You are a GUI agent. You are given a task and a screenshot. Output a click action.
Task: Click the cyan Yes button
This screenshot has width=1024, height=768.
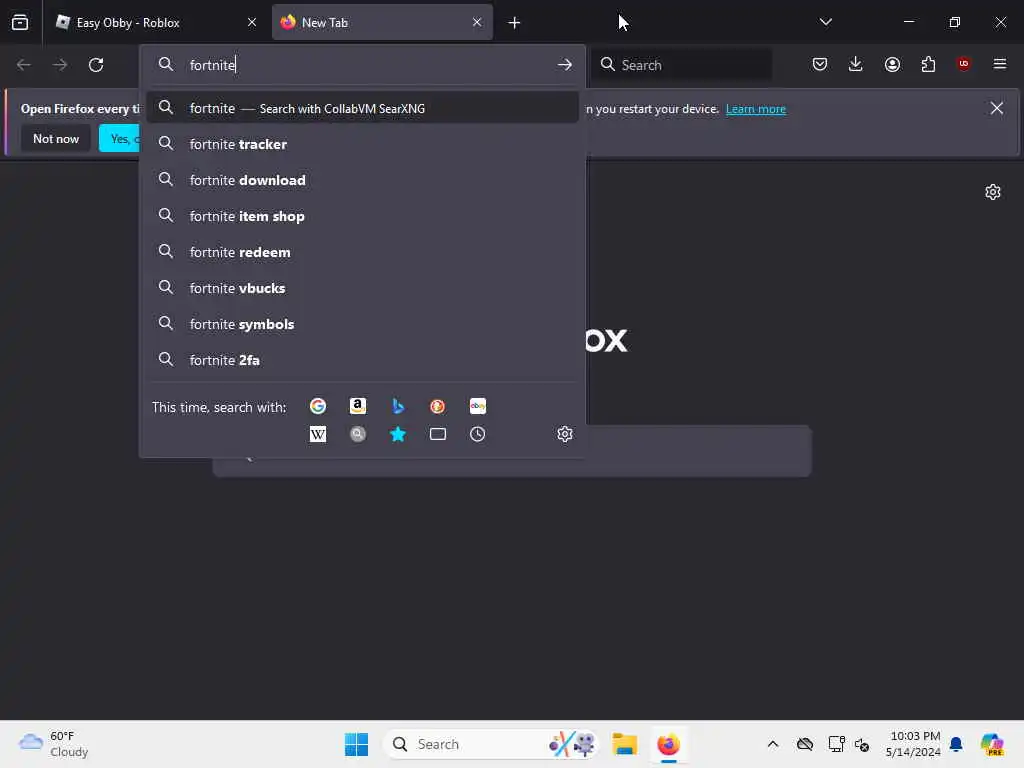coord(120,138)
